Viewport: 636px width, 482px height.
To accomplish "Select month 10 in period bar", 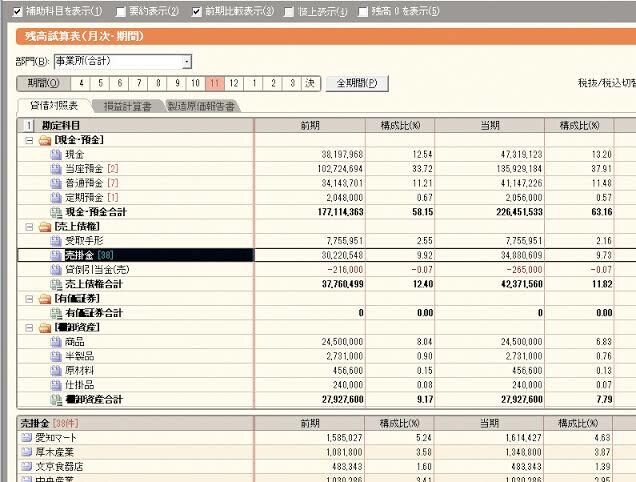I will click(x=196, y=84).
